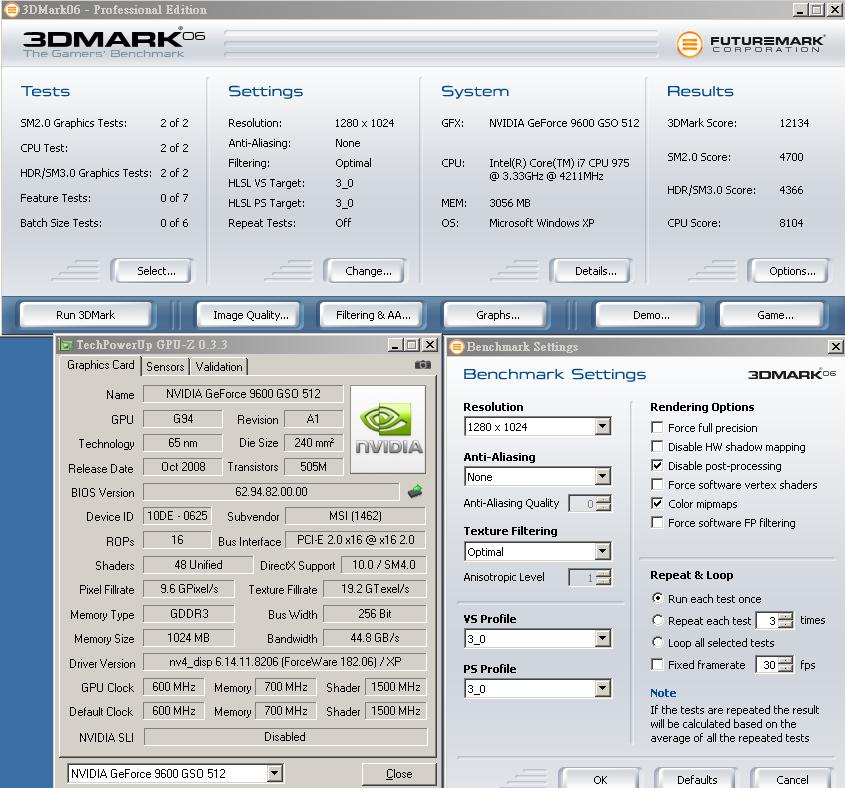Click the Driver Version field
The width and height of the screenshot is (845, 788).
285,661
